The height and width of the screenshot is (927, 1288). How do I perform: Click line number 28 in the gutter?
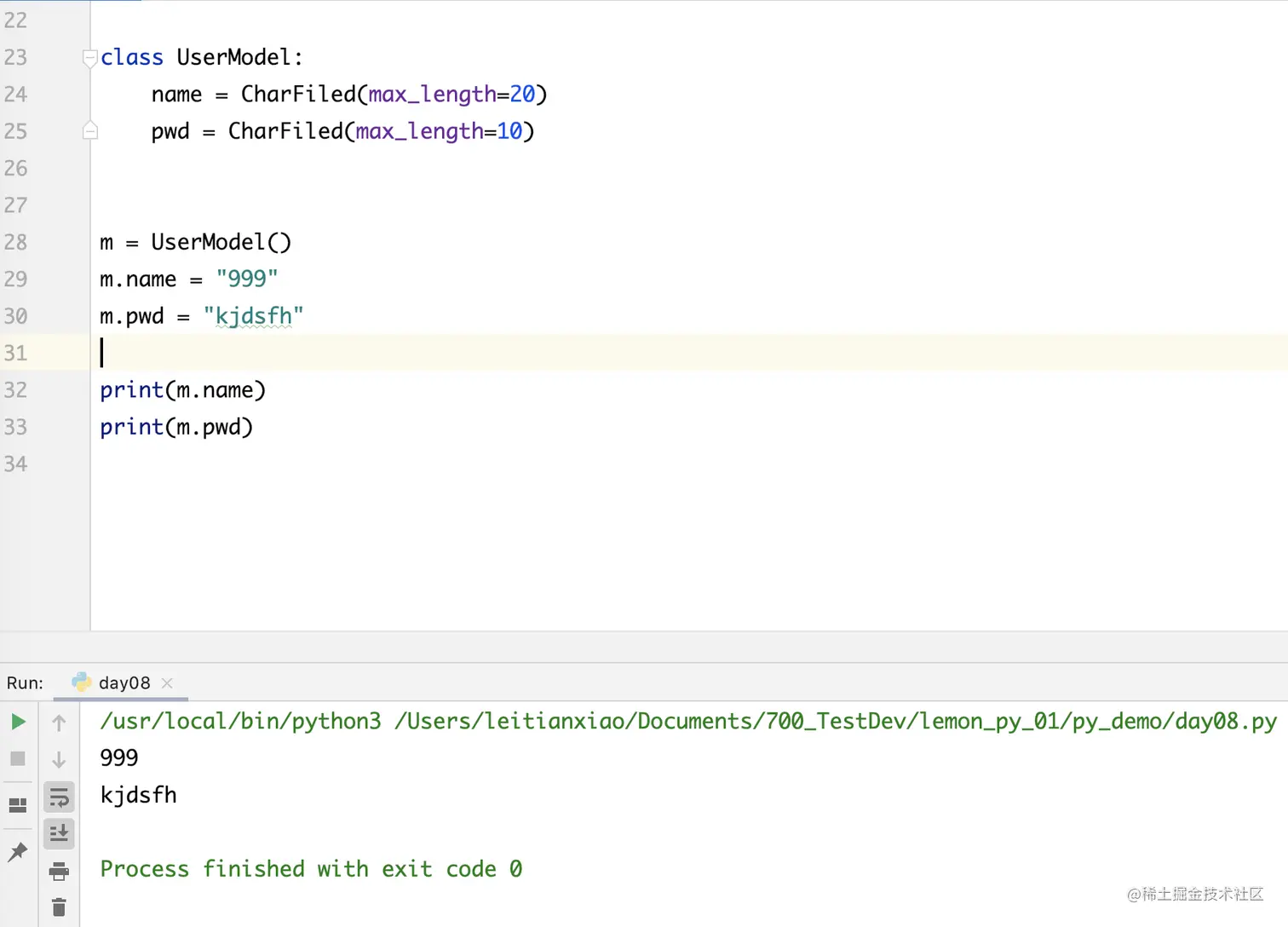[15, 243]
